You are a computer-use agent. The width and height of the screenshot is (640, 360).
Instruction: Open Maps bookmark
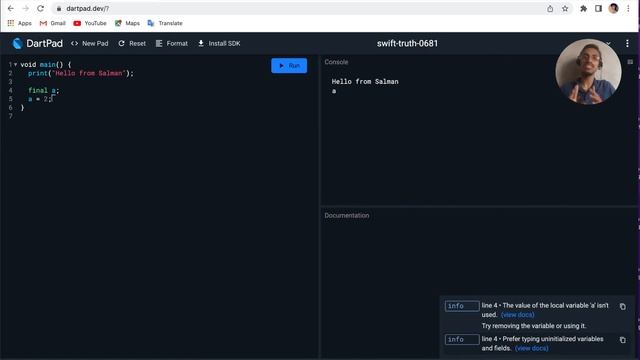pyautogui.click(x=127, y=23)
